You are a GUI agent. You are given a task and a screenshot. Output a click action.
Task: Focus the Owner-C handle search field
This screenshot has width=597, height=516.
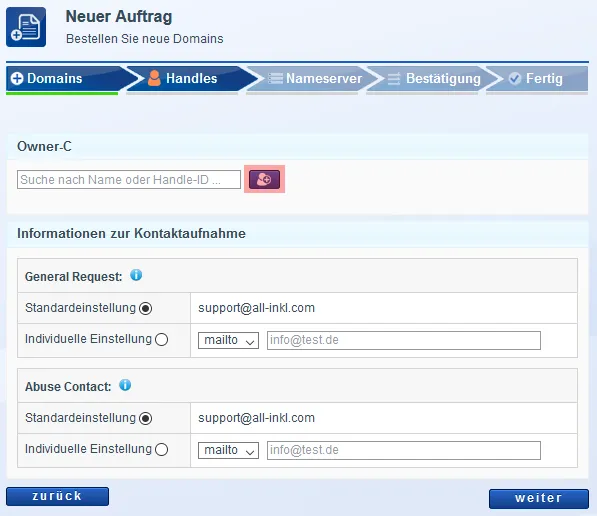point(129,179)
